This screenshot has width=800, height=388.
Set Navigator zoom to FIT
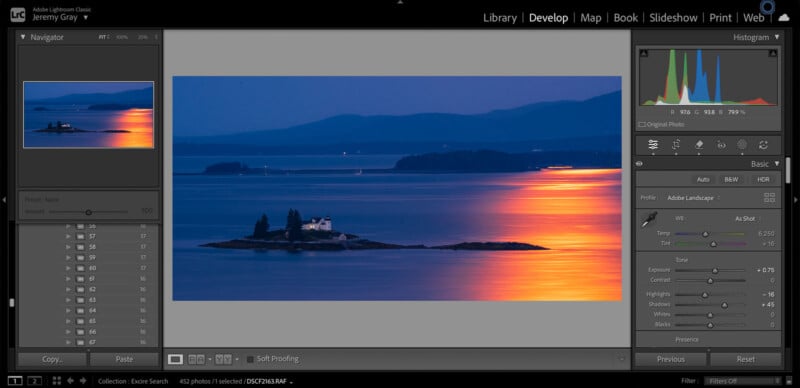(104, 37)
